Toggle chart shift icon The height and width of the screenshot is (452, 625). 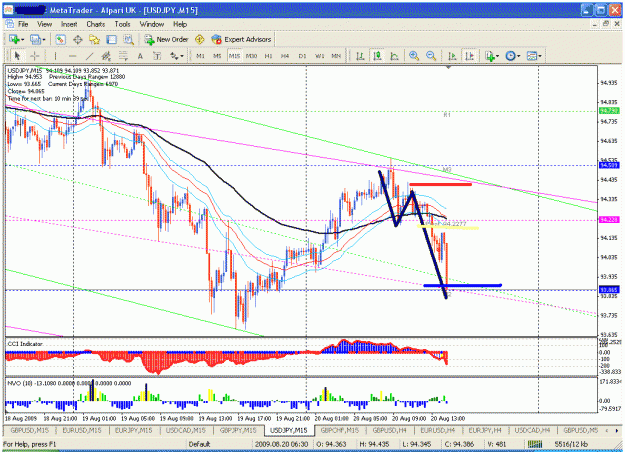[x=470, y=56]
